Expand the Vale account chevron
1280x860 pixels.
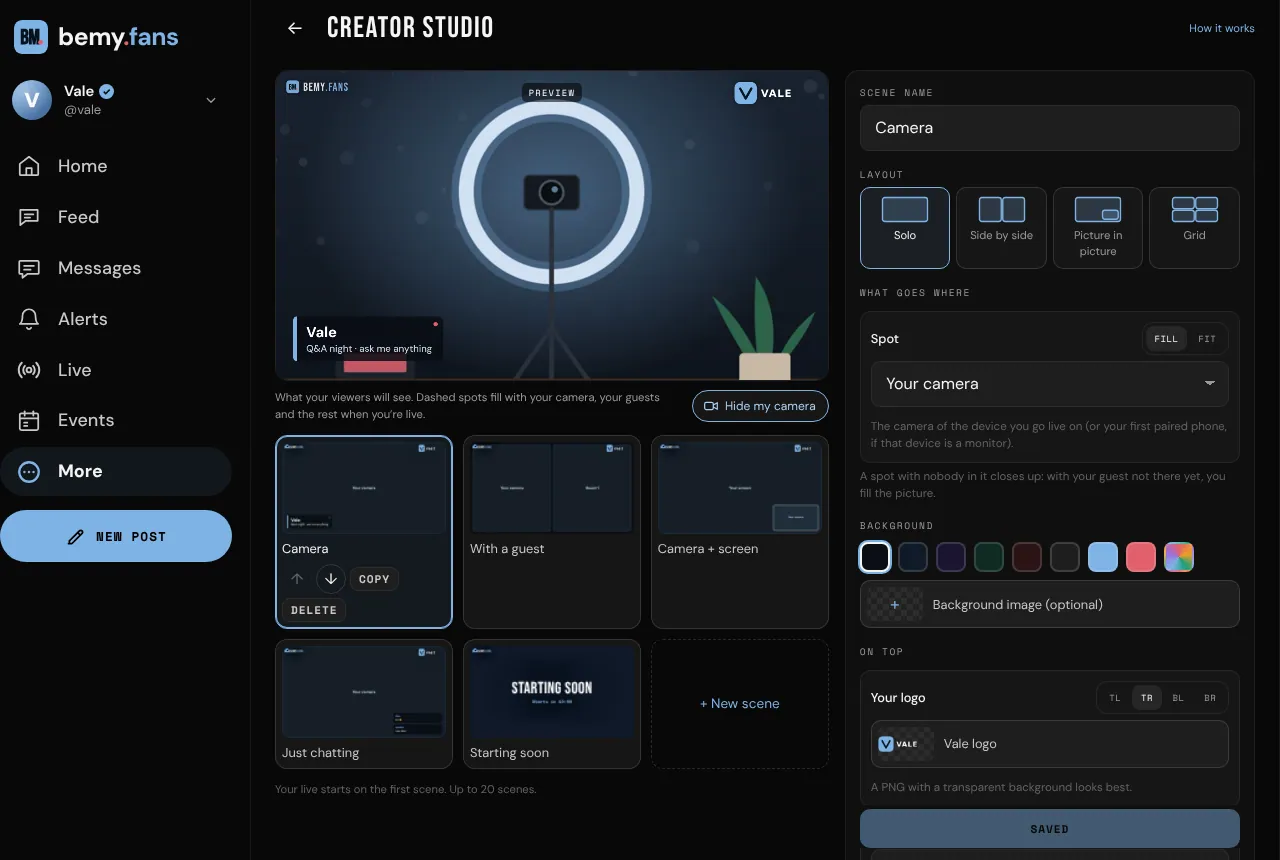click(x=211, y=100)
